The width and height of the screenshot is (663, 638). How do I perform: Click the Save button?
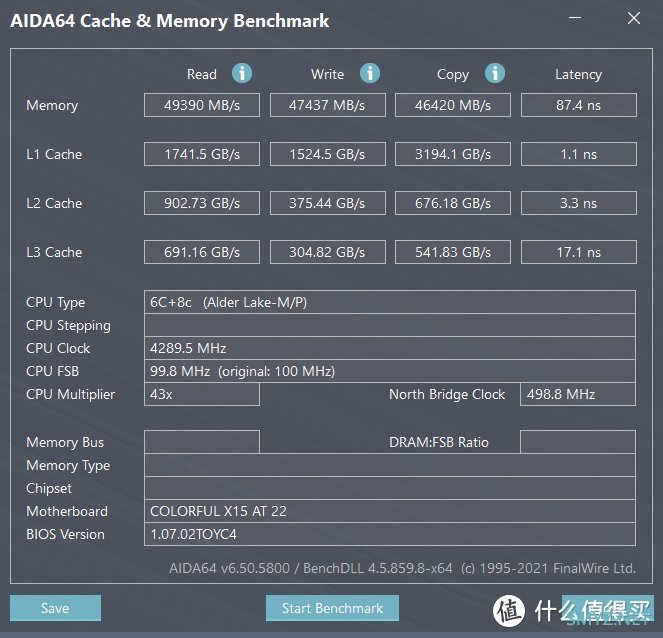coord(55,608)
